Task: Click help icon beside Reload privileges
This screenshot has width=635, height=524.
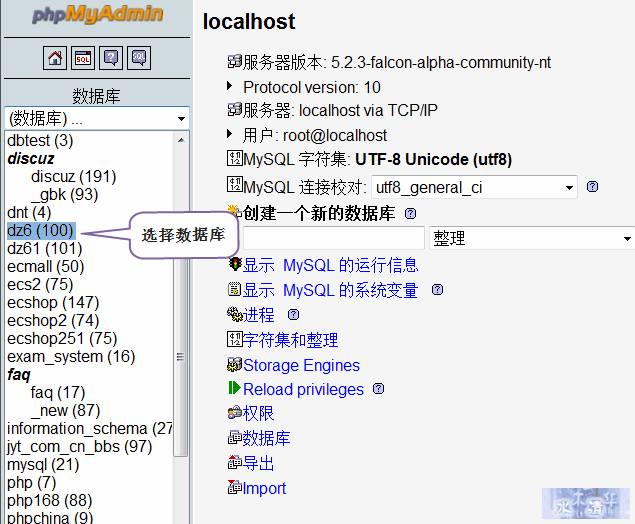Action: [379, 389]
